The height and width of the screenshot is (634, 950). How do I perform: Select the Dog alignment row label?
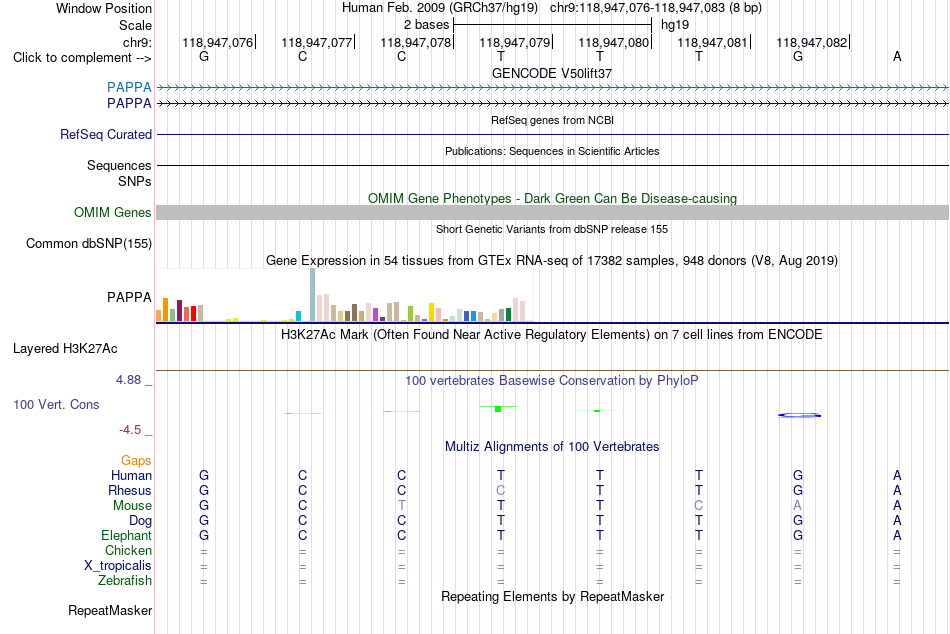[141, 521]
